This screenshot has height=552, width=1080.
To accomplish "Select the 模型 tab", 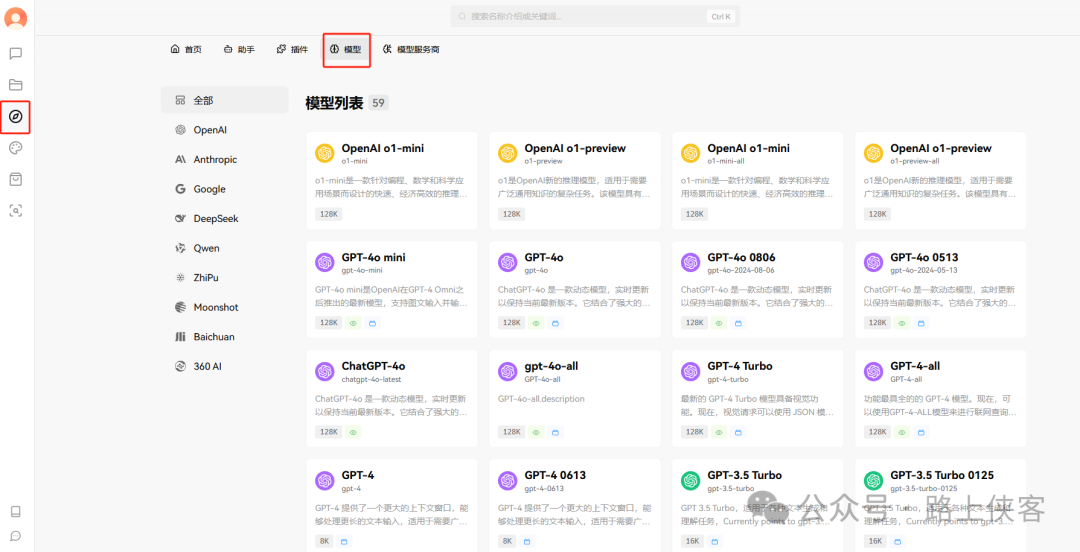I will (x=346, y=50).
